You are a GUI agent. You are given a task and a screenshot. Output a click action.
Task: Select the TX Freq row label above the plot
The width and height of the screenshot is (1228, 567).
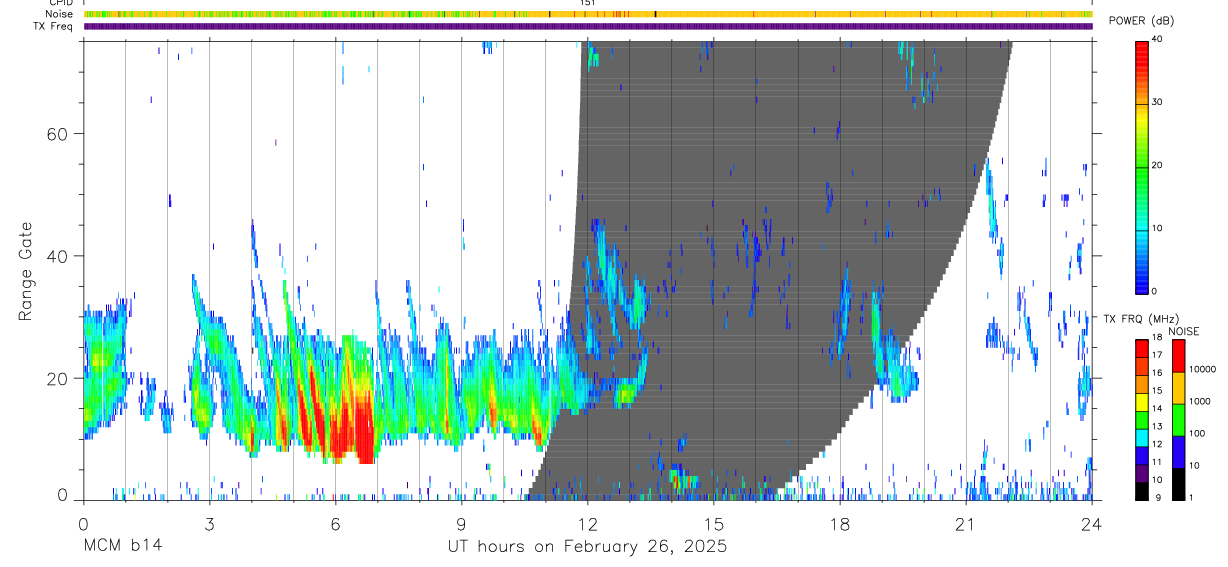tap(53, 26)
